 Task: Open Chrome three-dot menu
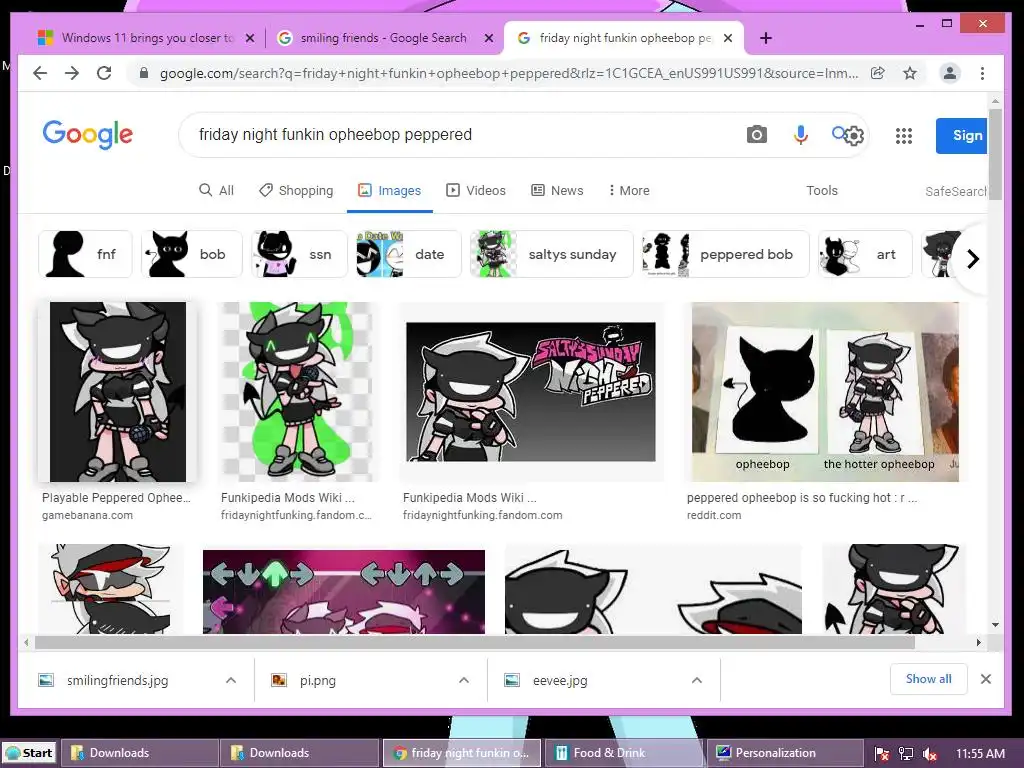(982, 73)
